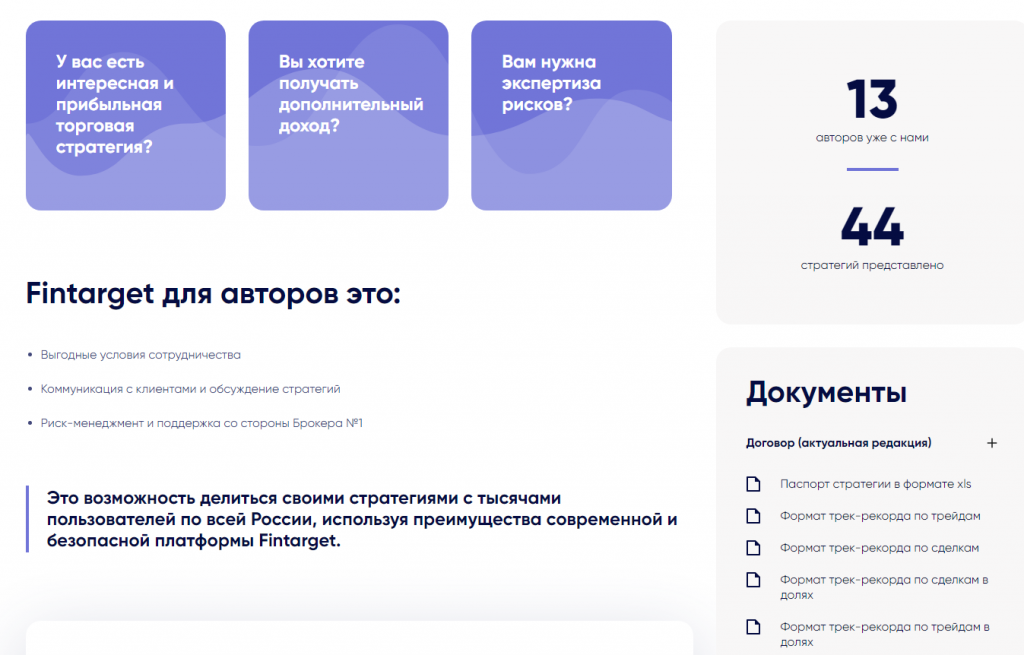Click the number 44 strategies counter
This screenshot has height=655, width=1024.
[872, 227]
